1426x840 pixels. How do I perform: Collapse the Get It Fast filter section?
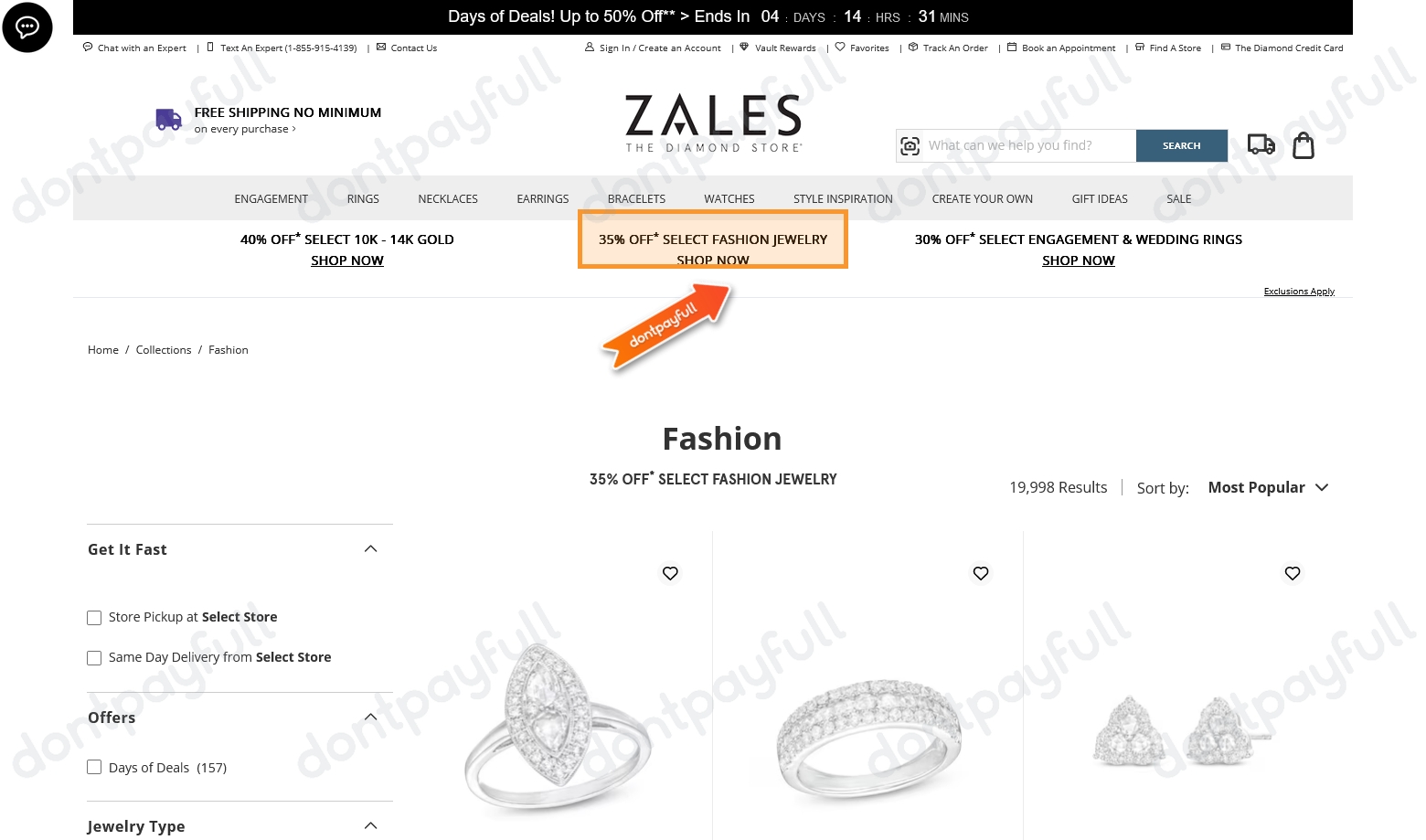click(x=370, y=549)
